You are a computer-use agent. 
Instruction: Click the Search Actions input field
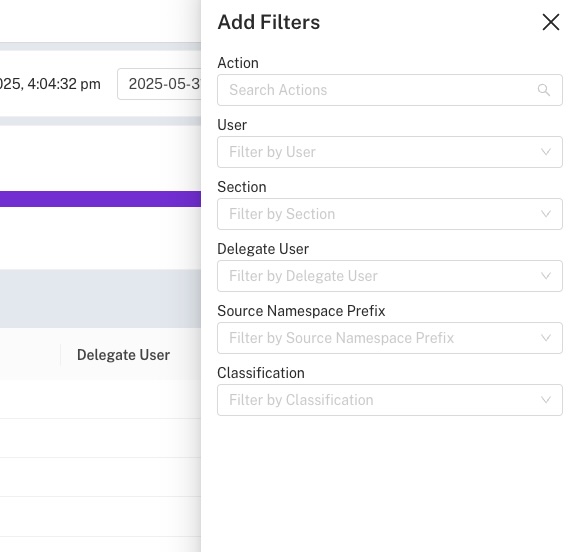pos(390,90)
